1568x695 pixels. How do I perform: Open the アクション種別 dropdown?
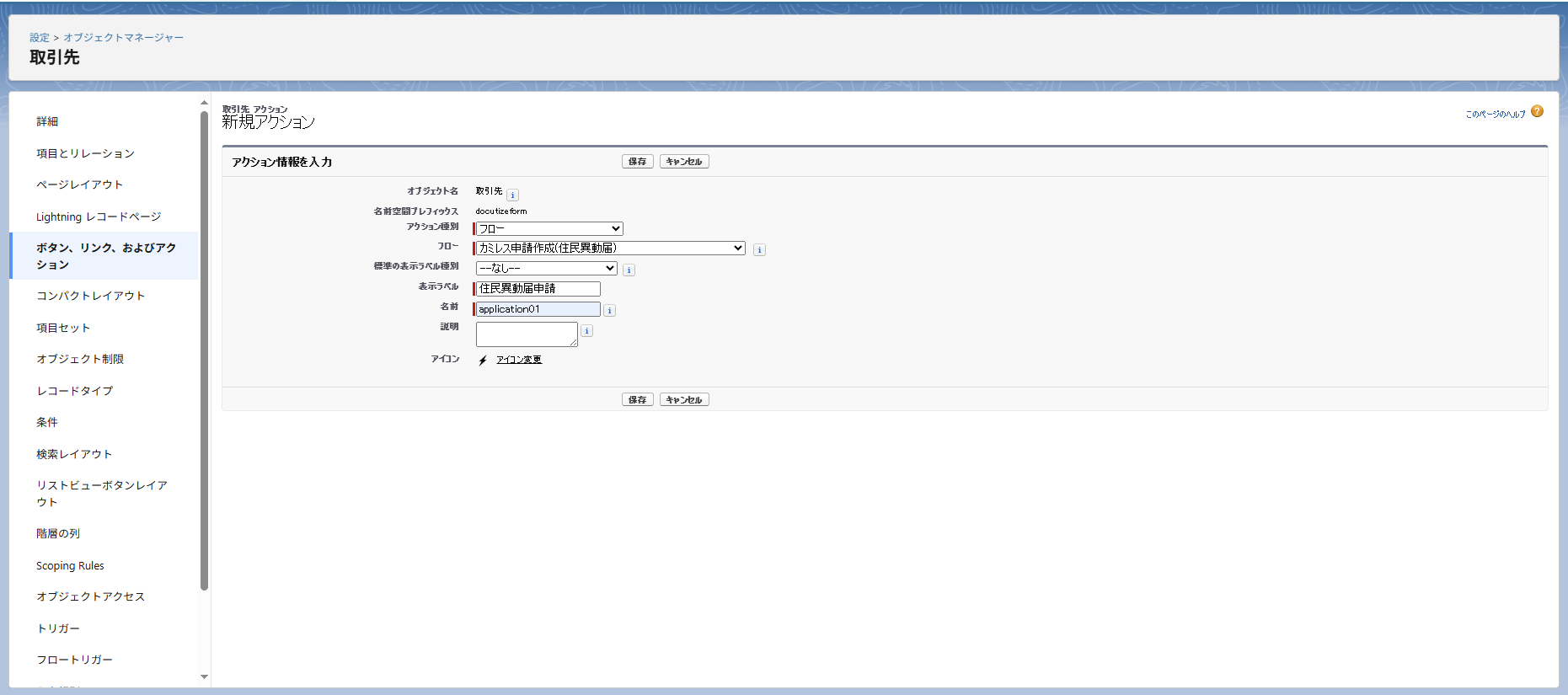[549, 229]
